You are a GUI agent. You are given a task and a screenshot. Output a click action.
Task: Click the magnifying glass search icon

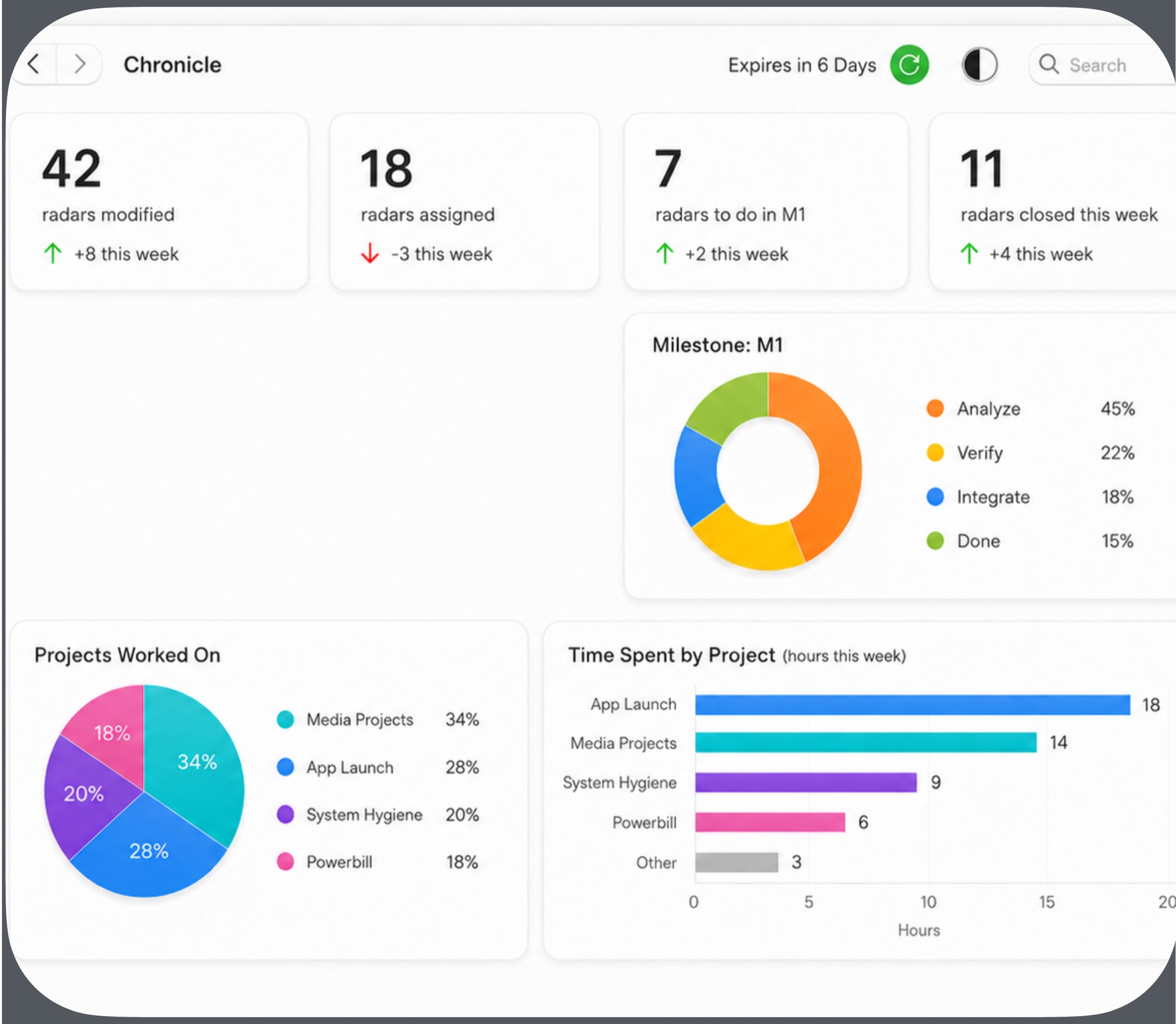[1049, 64]
